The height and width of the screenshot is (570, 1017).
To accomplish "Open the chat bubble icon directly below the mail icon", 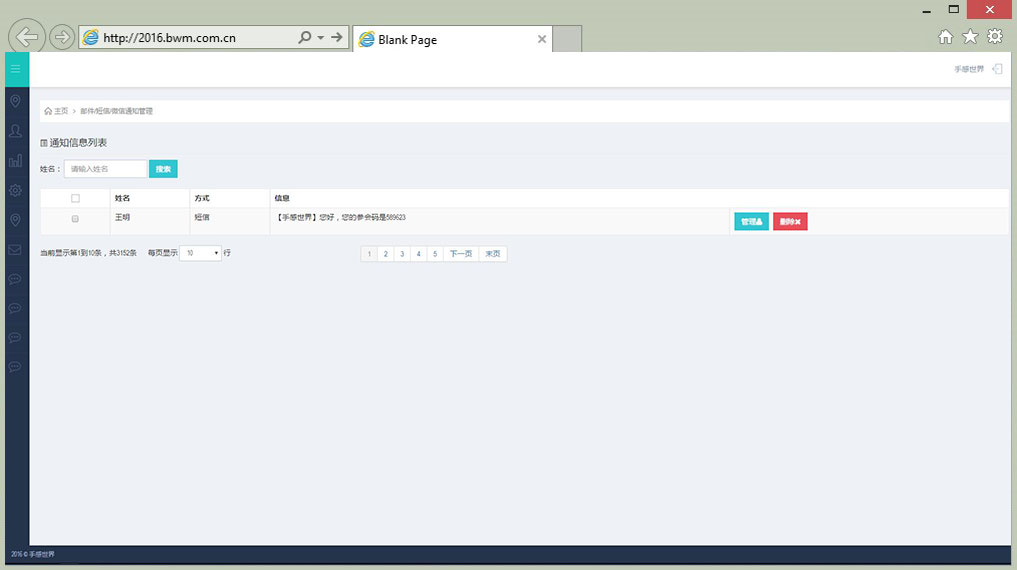I will click(16, 279).
